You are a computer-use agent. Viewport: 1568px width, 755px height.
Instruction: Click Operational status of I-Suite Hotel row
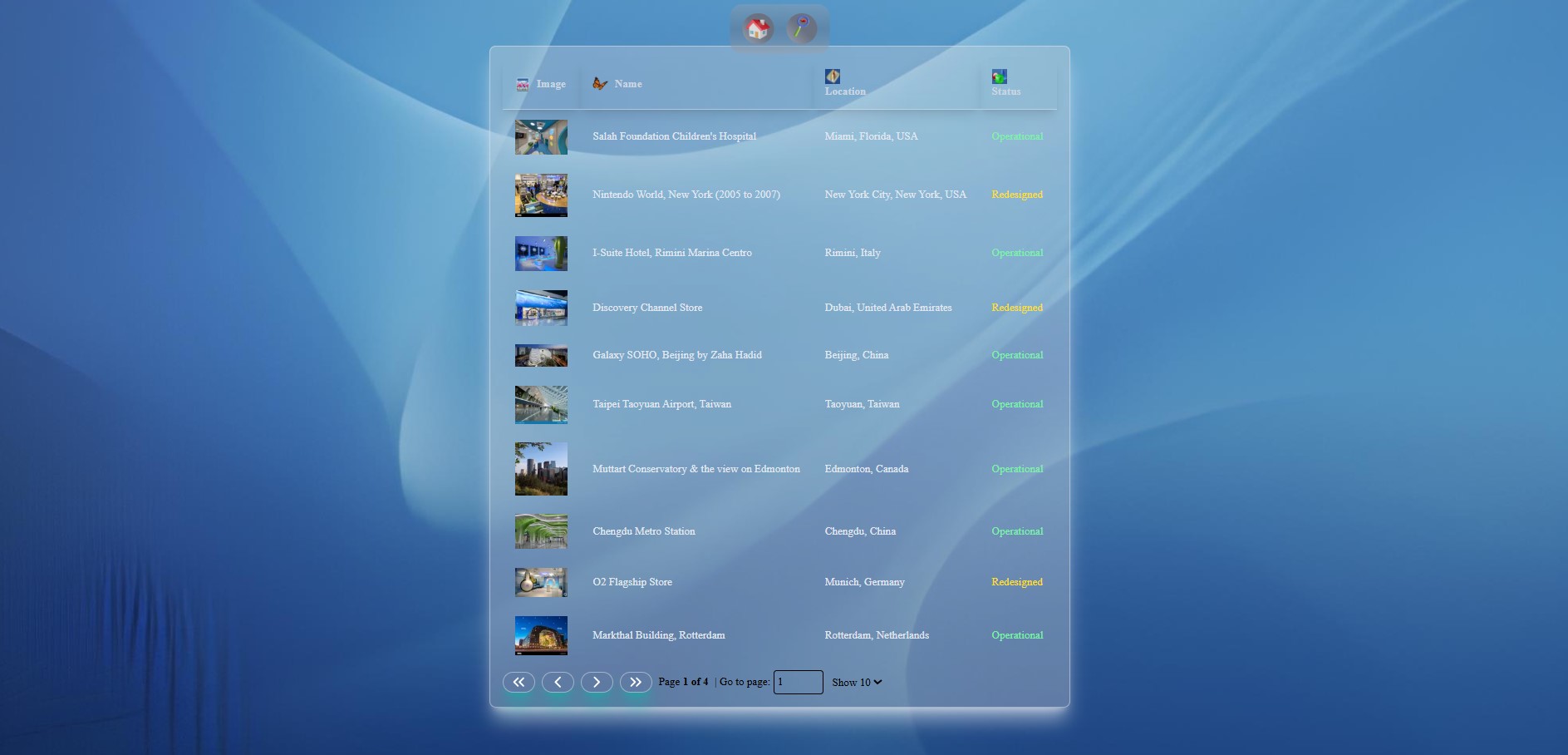1017,253
